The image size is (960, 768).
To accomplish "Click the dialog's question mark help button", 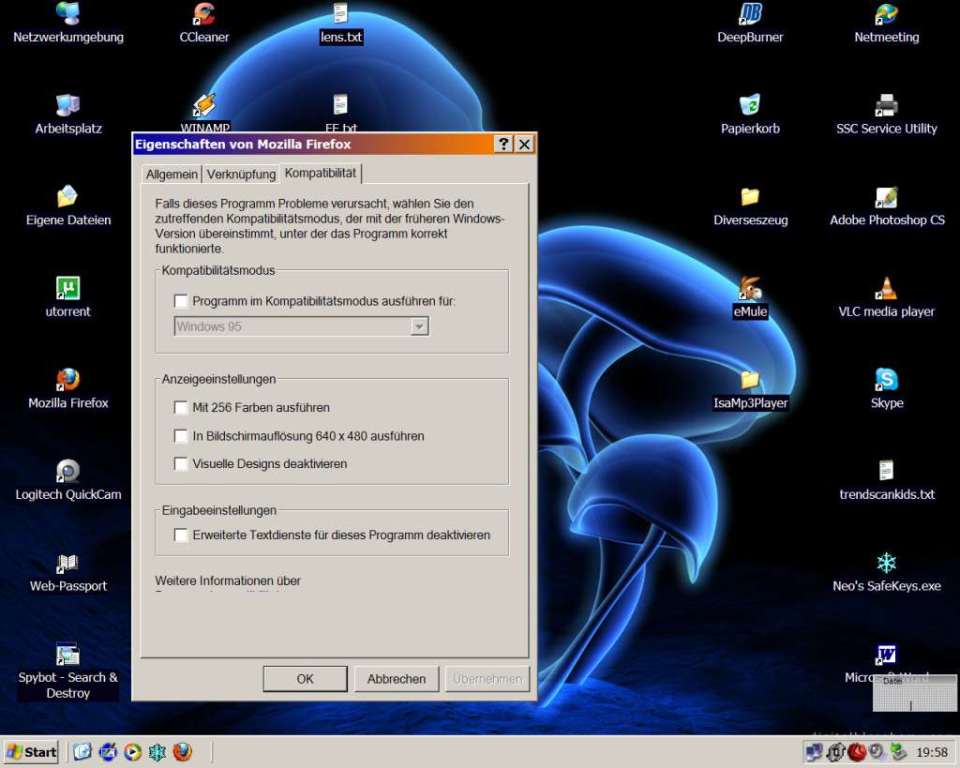I will tap(504, 145).
